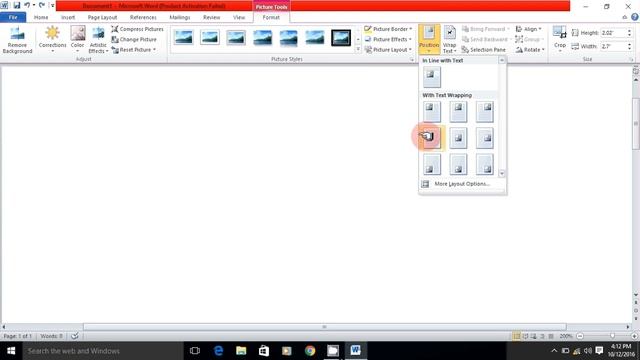Click the proofing check icon in status bar

pyautogui.click(x=75, y=336)
